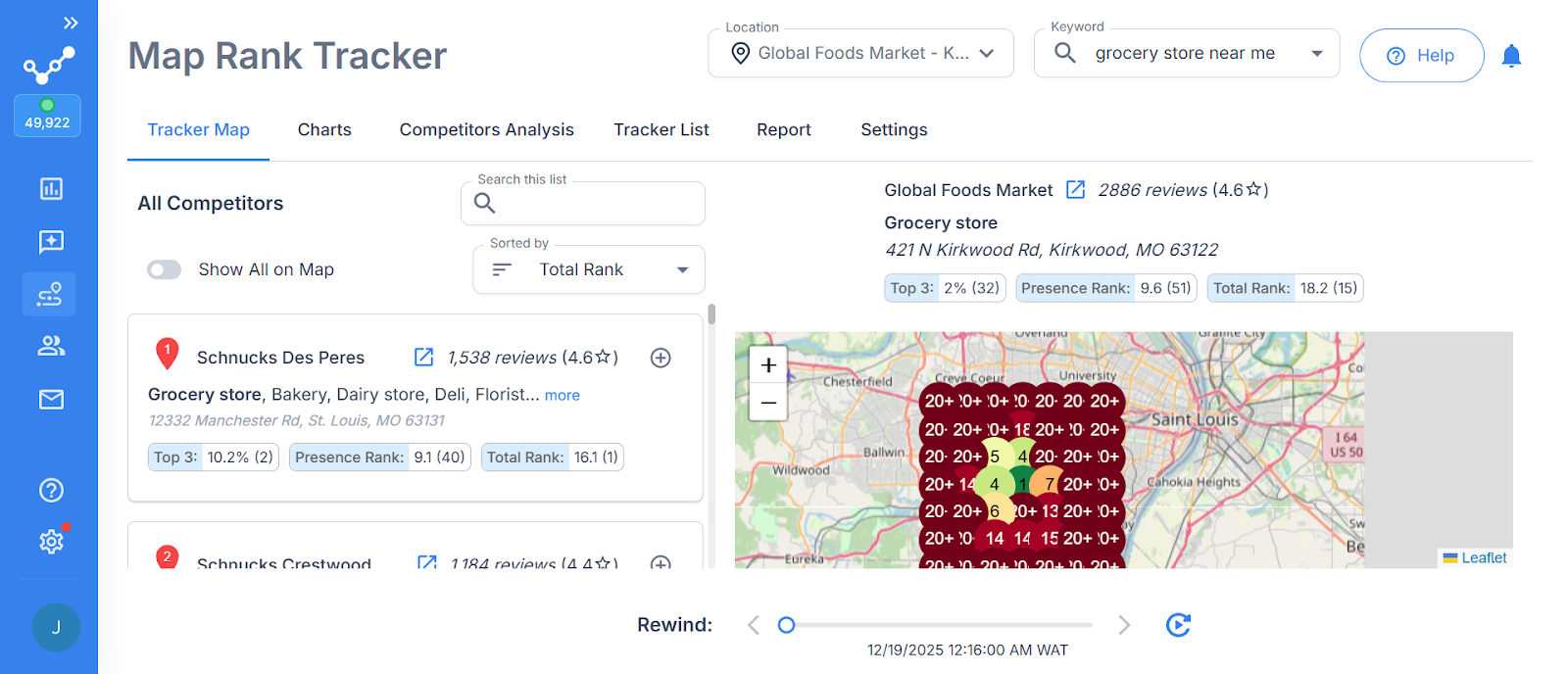This screenshot has height=674, width=1568.
Task: Add Schnucks Des Peres with plus circle icon
Action: click(x=661, y=358)
